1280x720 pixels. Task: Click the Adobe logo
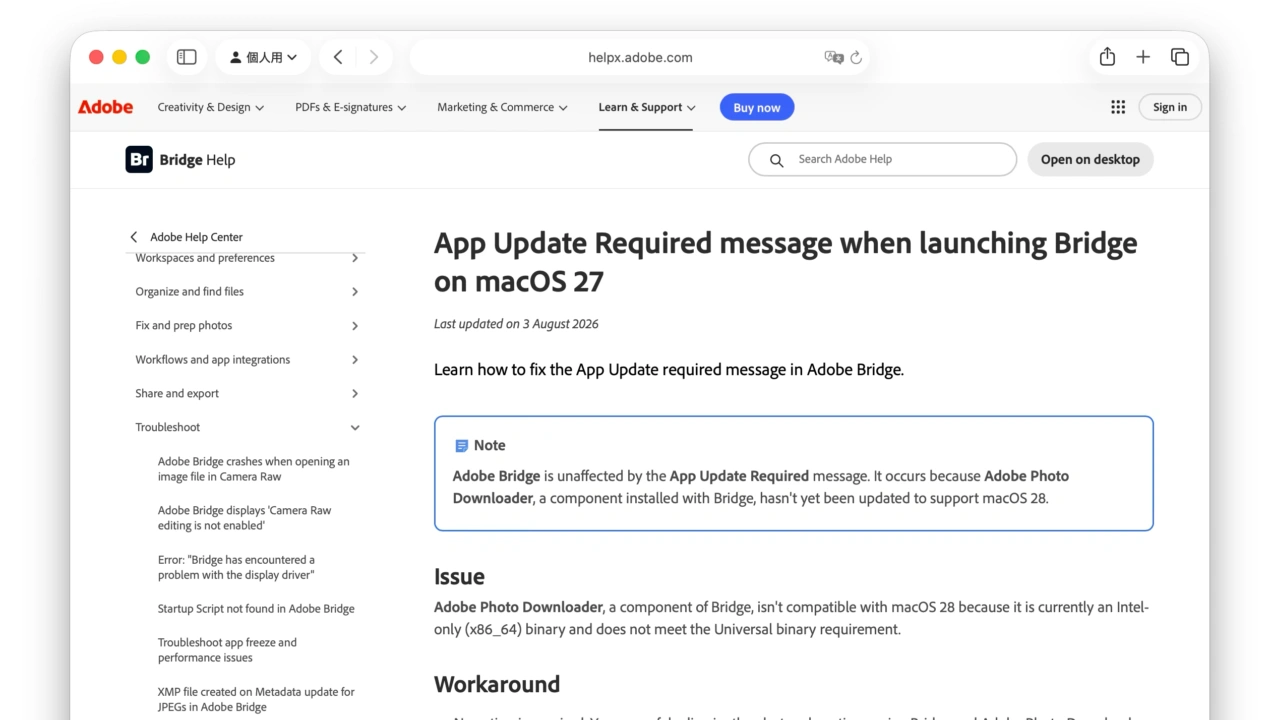point(105,107)
